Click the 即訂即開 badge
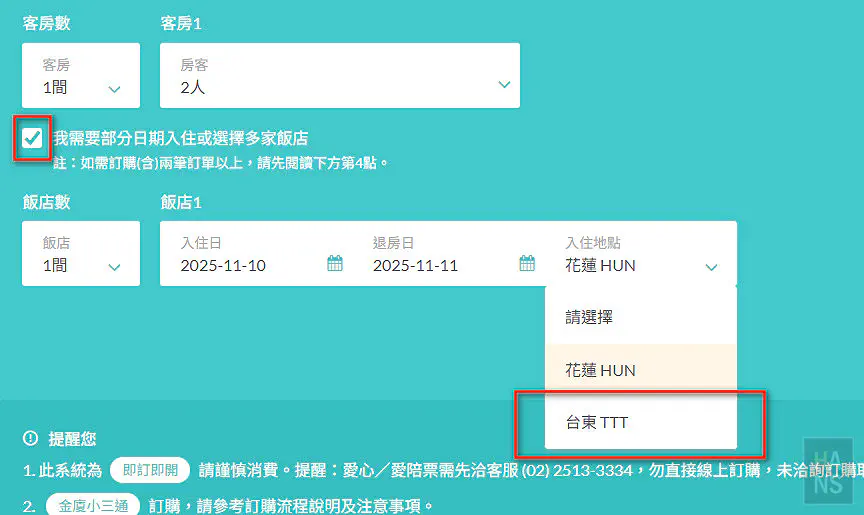The image size is (864, 515). point(150,470)
